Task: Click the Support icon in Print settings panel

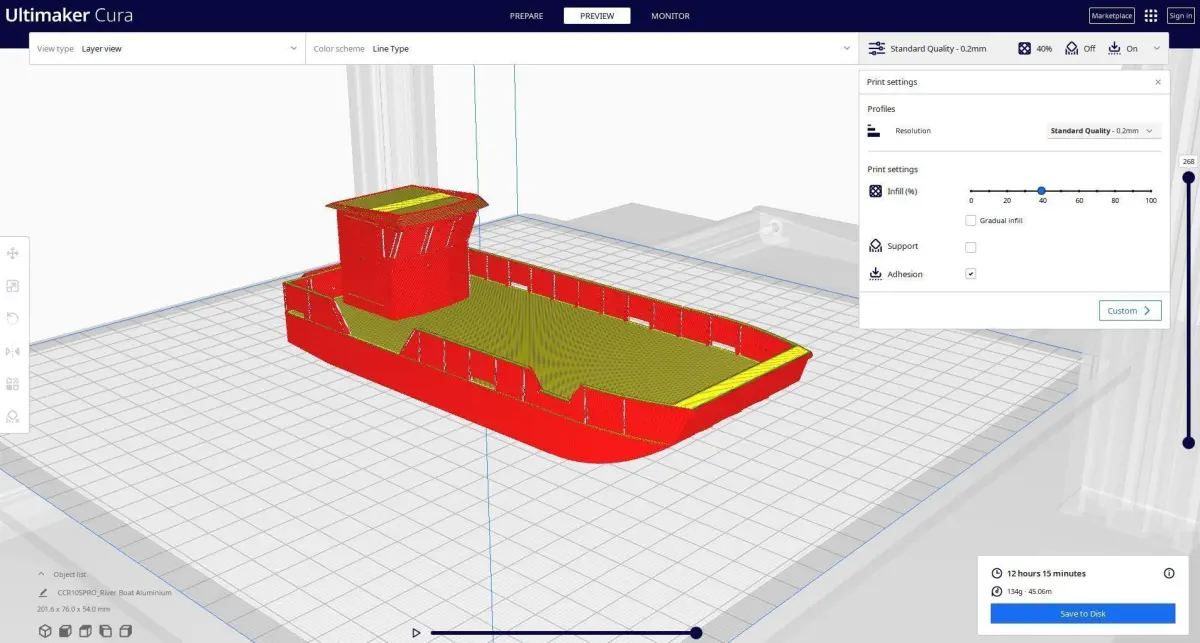Action: (875, 246)
